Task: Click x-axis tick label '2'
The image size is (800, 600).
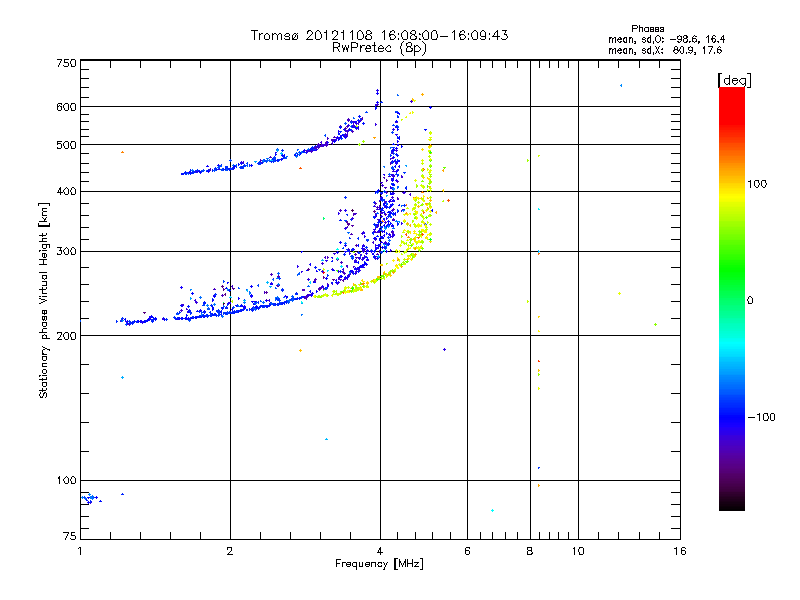Action: [230, 551]
